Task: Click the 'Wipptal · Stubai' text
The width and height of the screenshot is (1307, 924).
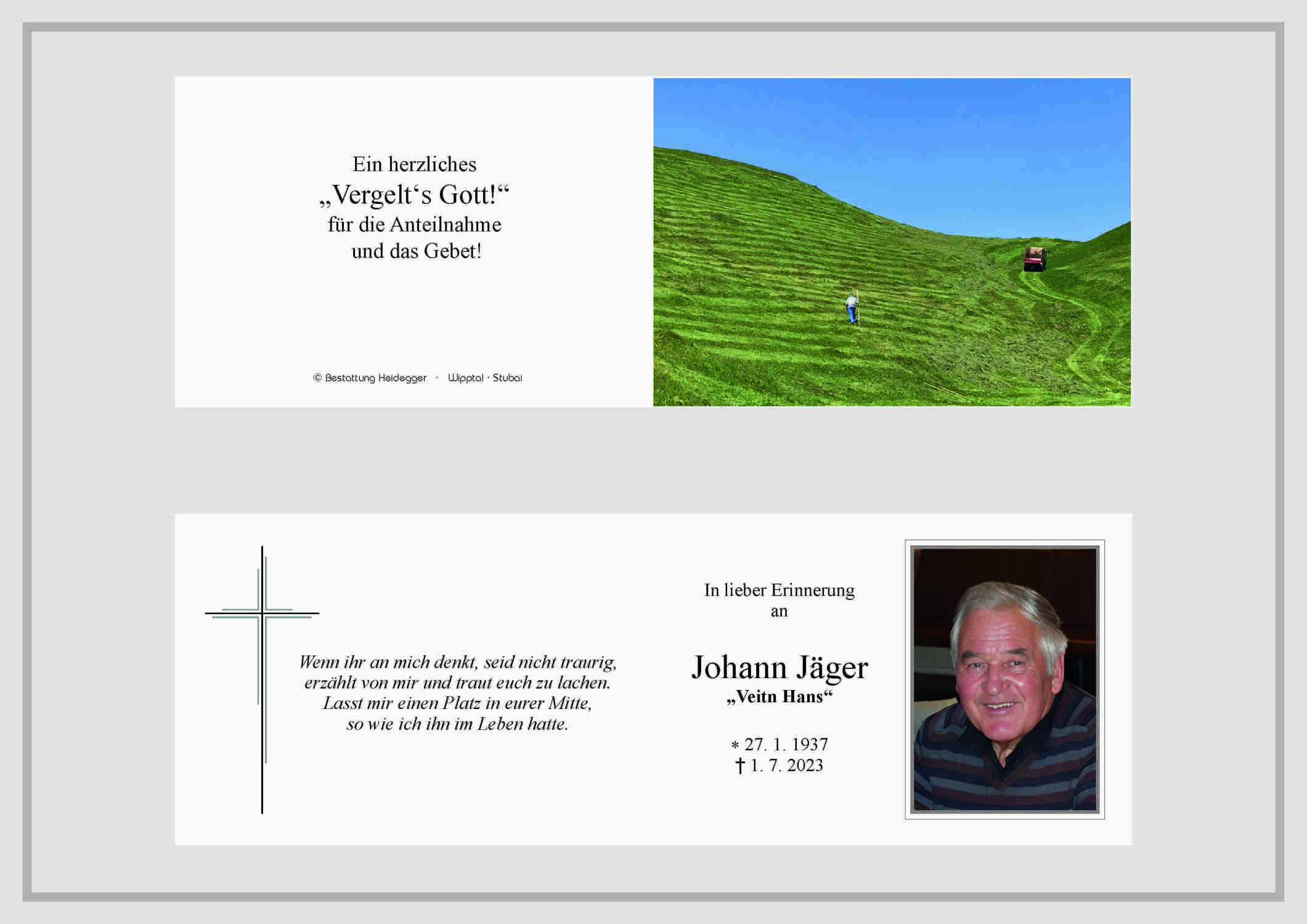Action: (485, 378)
